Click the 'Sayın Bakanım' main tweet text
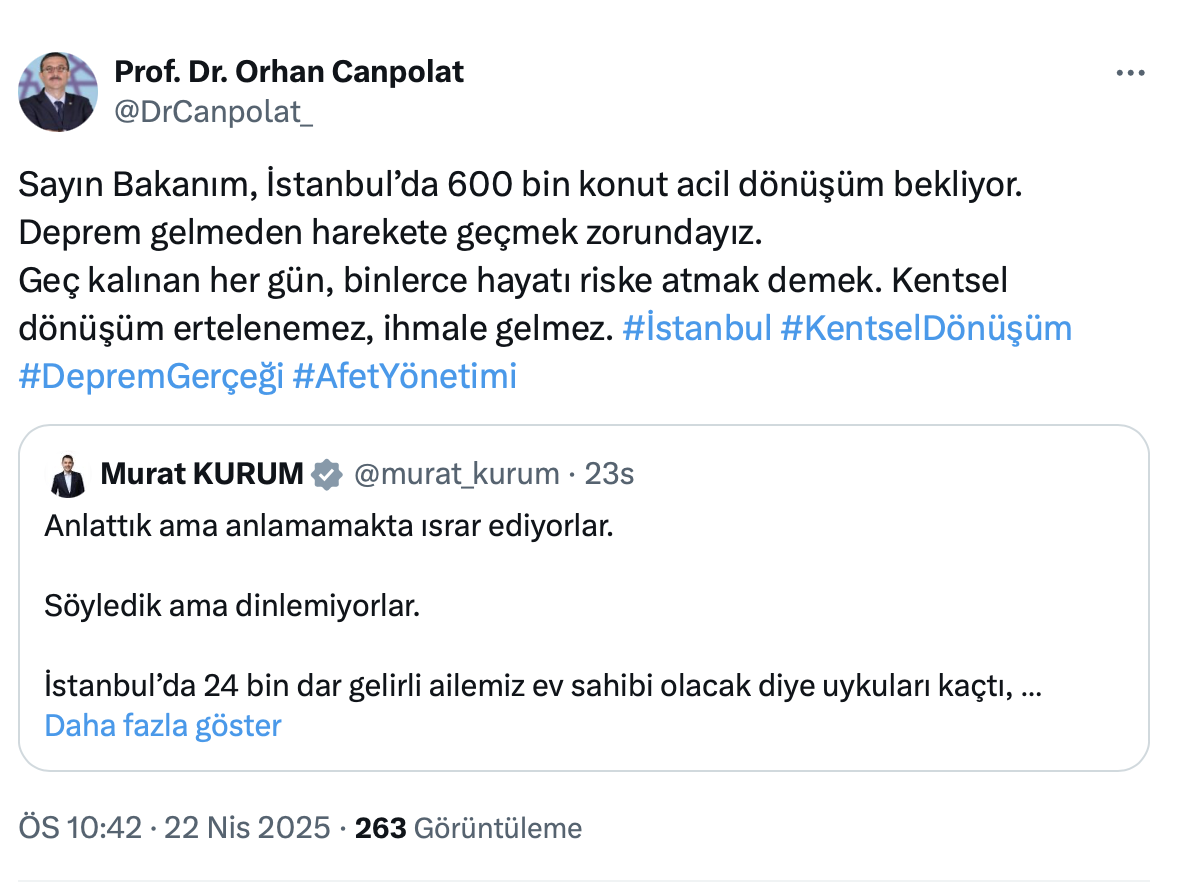Viewport: 1182px width, 882px height. pyautogui.click(x=520, y=185)
